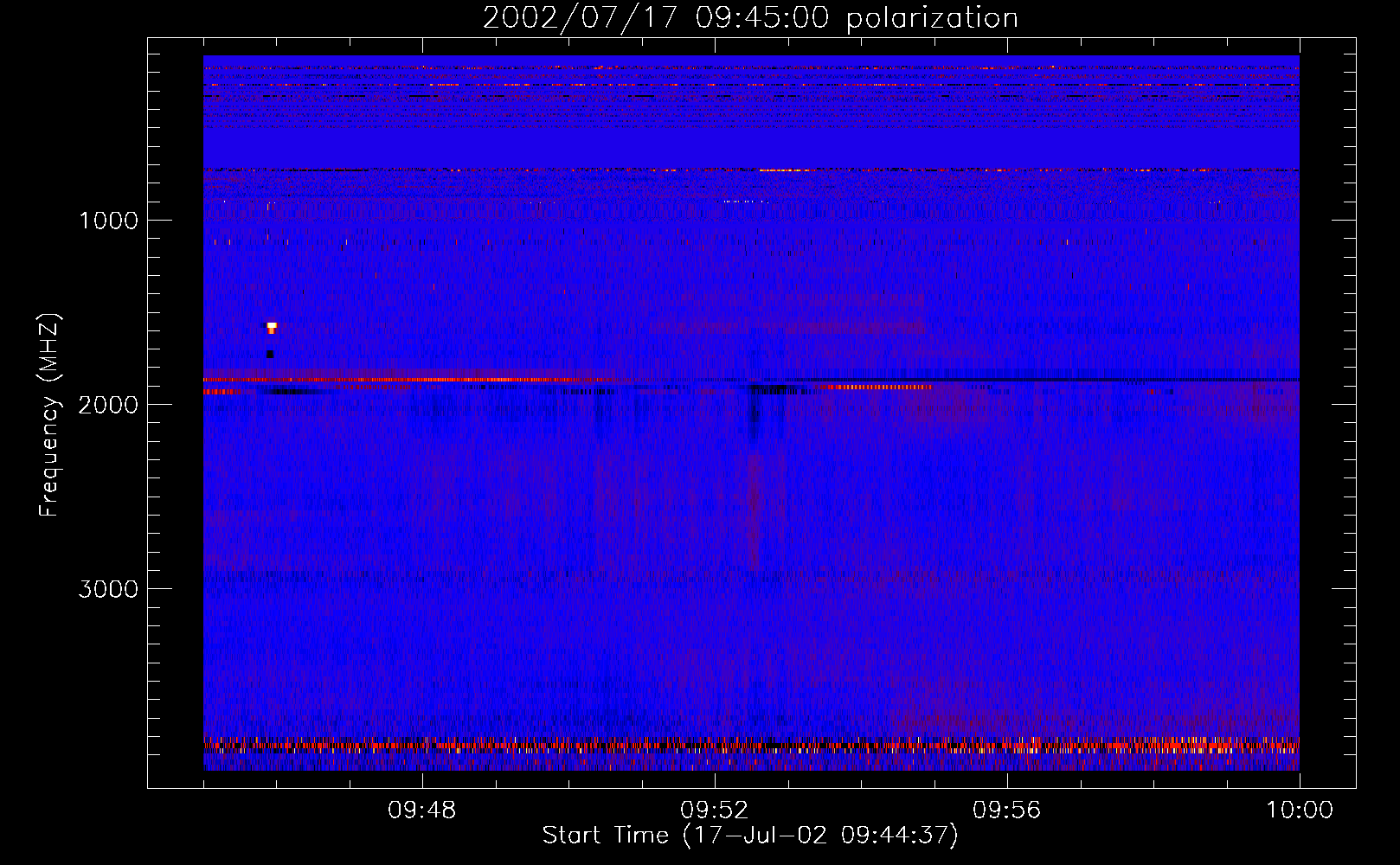Click the 09:56 time tick label

[1007, 811]
